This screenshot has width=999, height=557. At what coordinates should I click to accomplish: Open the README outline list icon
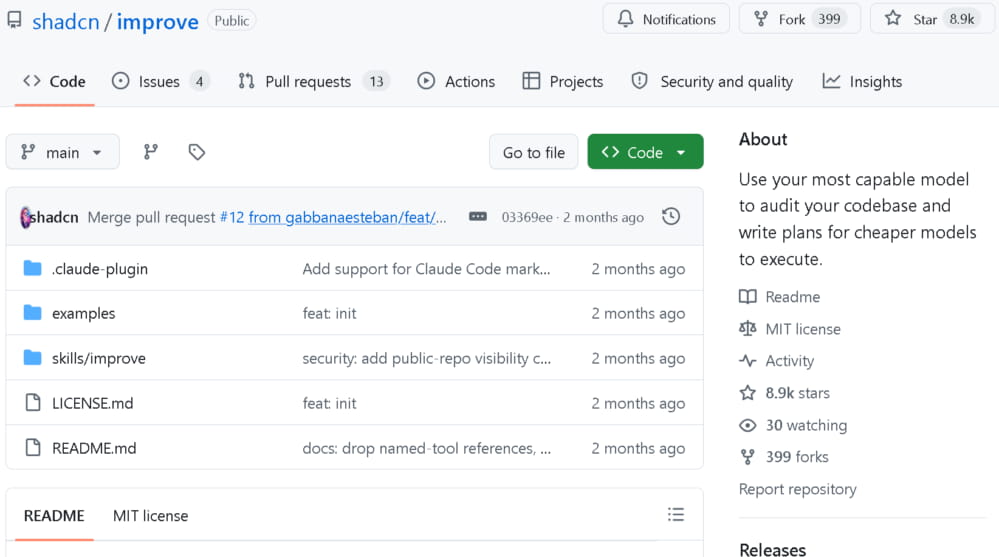[x=676, y=514]
